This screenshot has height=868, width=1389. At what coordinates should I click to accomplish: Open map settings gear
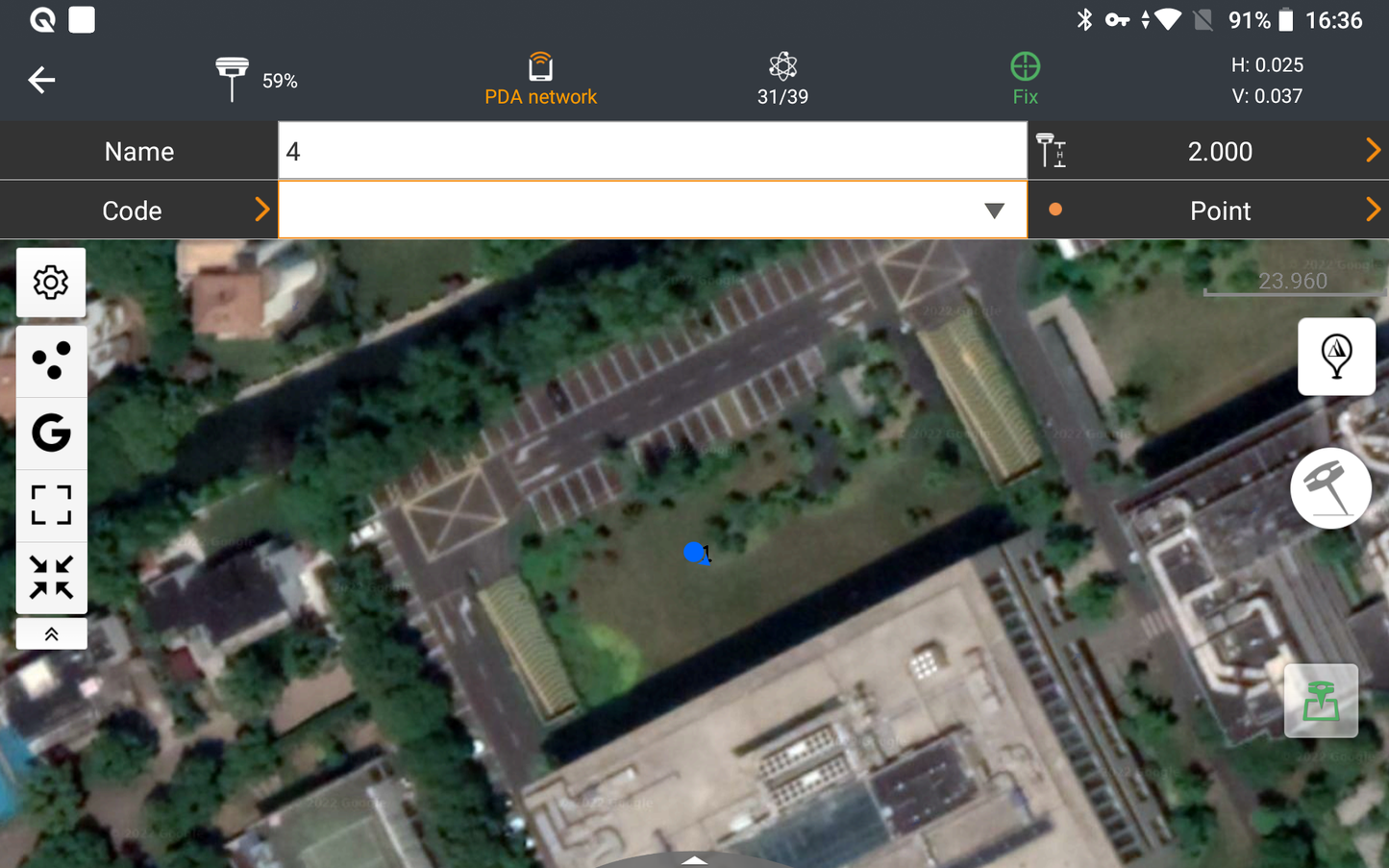51,283
